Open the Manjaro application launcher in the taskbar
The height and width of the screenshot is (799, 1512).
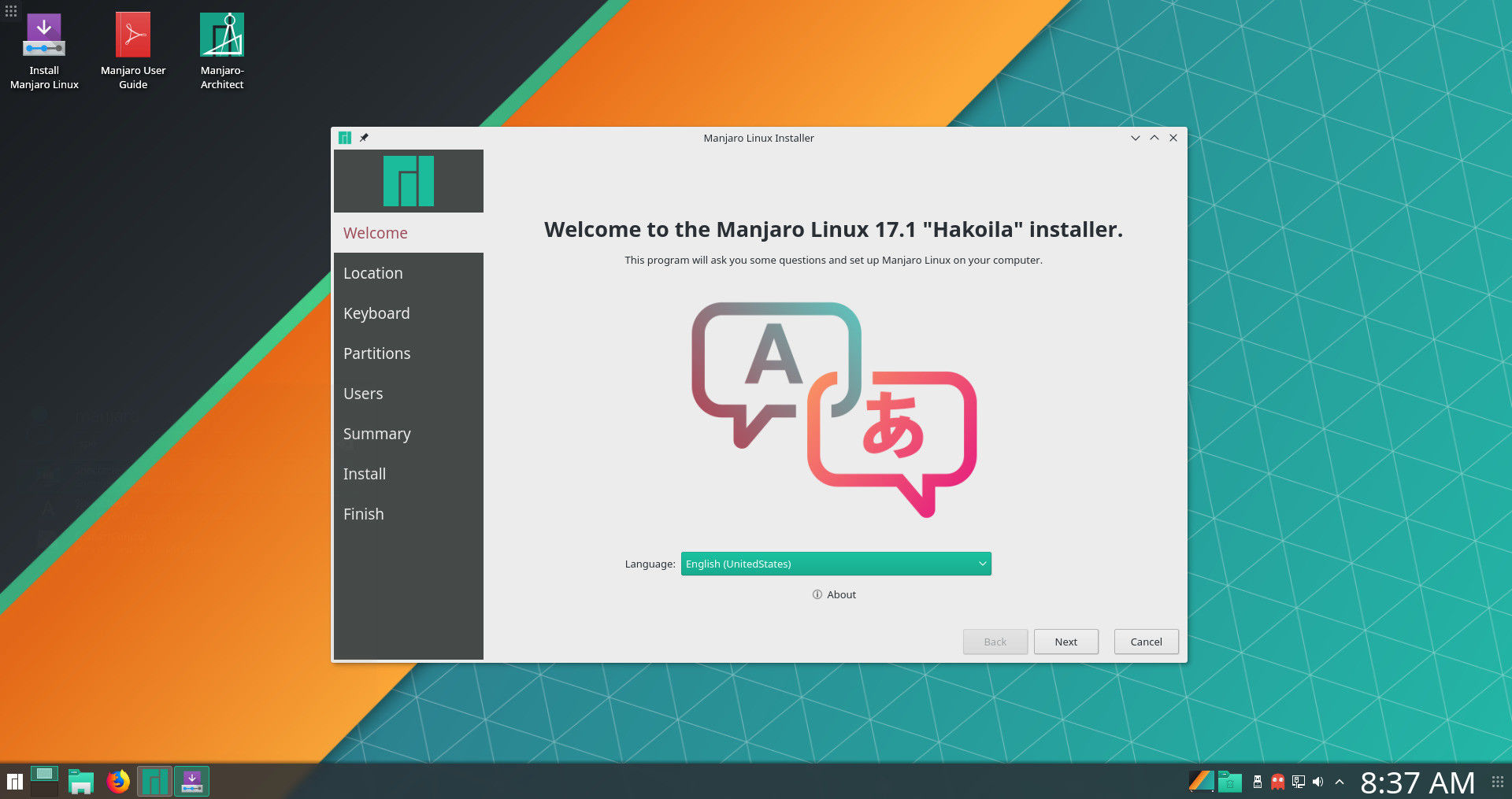tap(14, 782)
